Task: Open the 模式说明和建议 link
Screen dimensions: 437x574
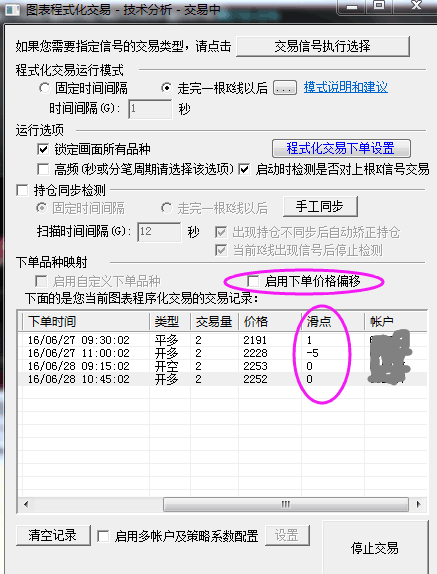Action: (x=346, y=87)
